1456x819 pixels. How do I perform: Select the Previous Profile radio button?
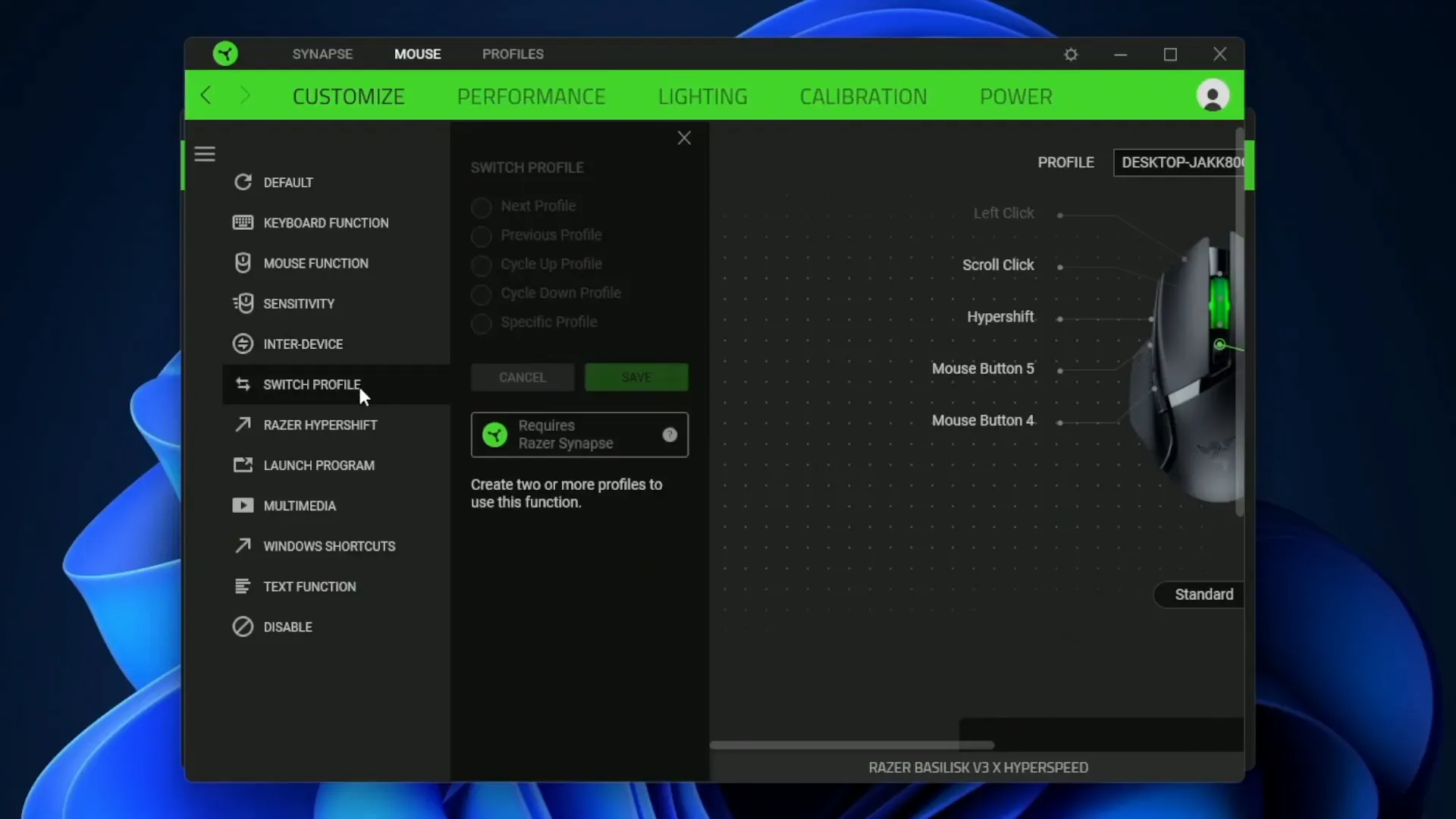(x=482, y=236)
